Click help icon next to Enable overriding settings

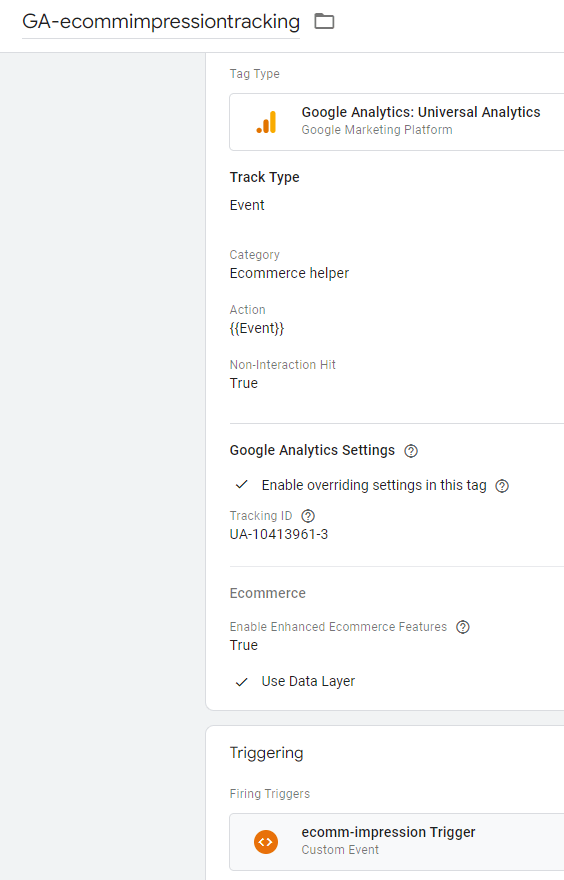click(502, 486)
